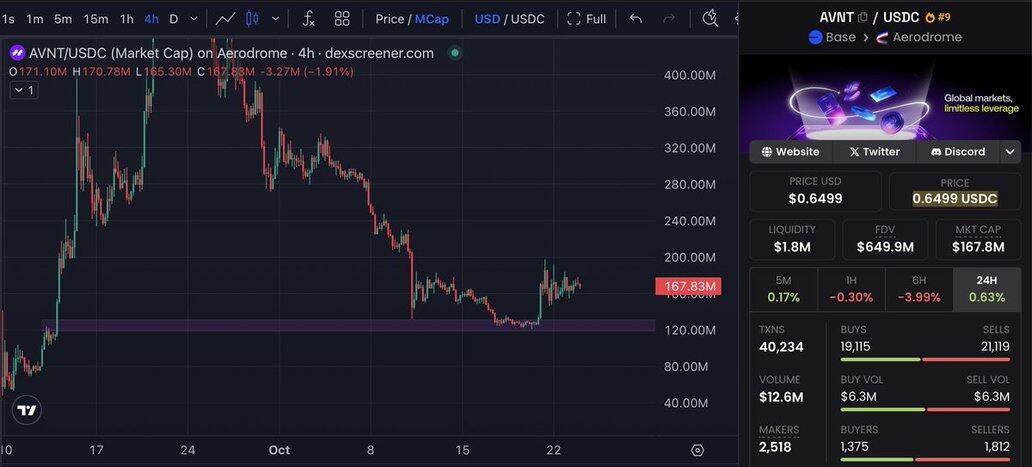
Task: Click the purple support zone rectangle
Action: [300, 326]
